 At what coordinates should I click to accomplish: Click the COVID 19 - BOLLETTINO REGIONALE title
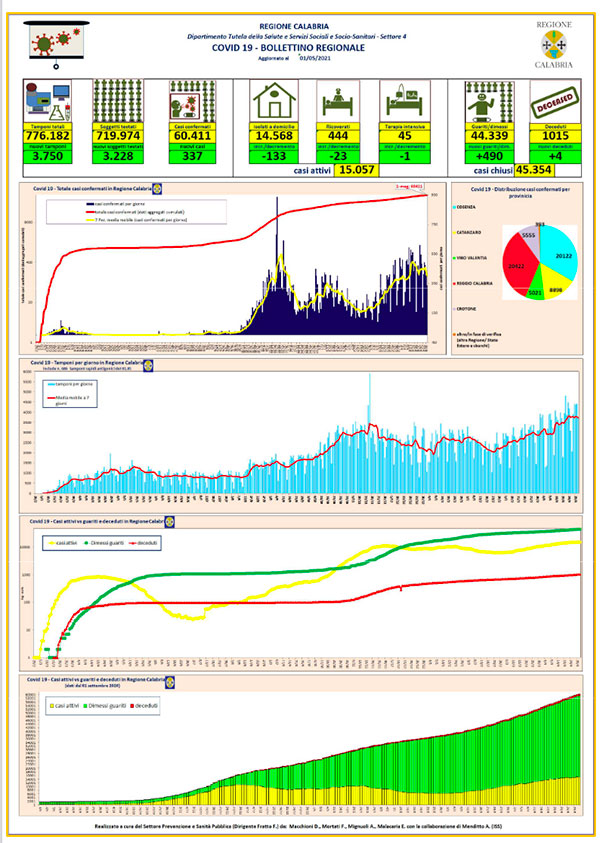pos(288,48)
